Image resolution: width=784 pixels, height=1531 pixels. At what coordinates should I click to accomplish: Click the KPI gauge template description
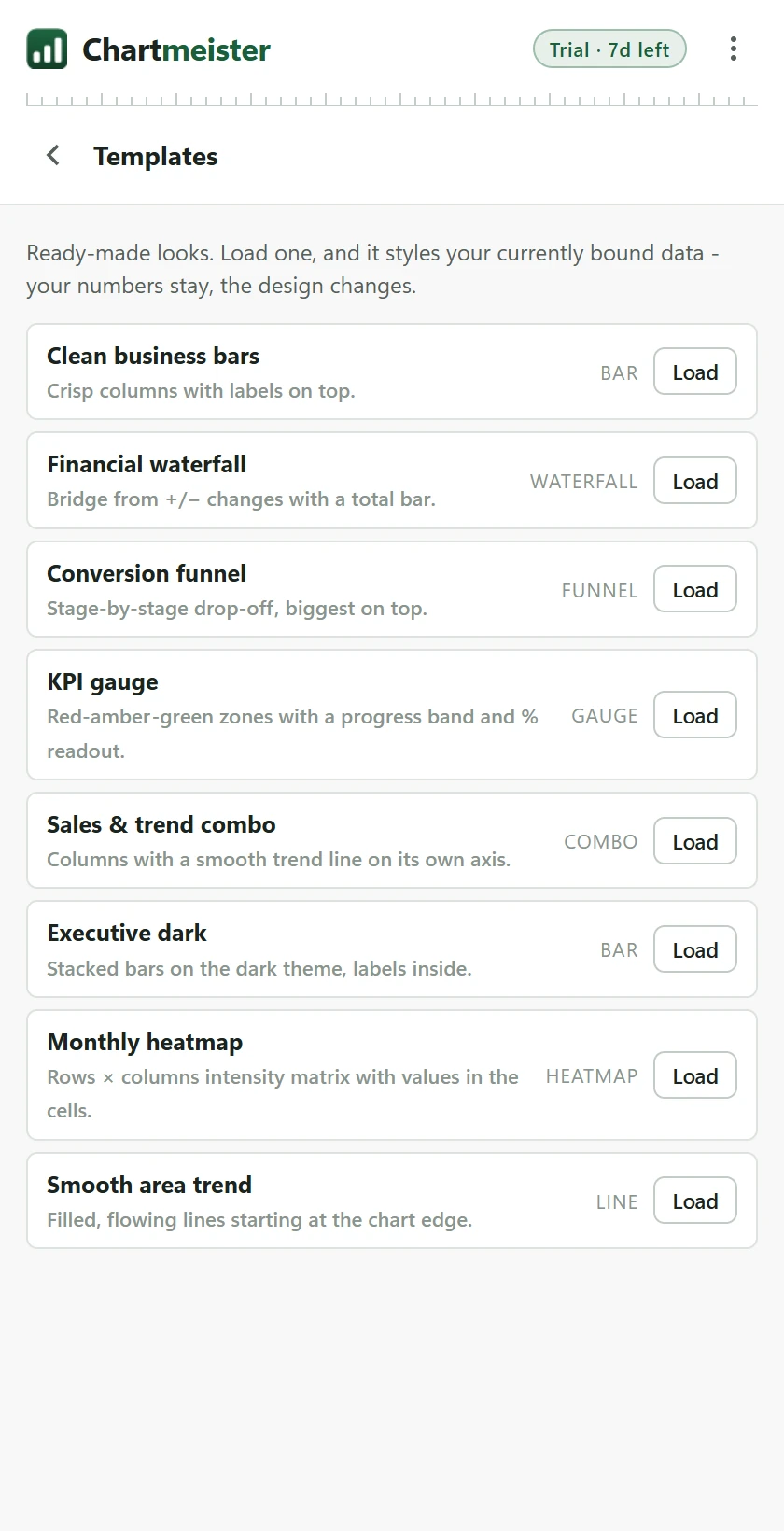[292, 734]
